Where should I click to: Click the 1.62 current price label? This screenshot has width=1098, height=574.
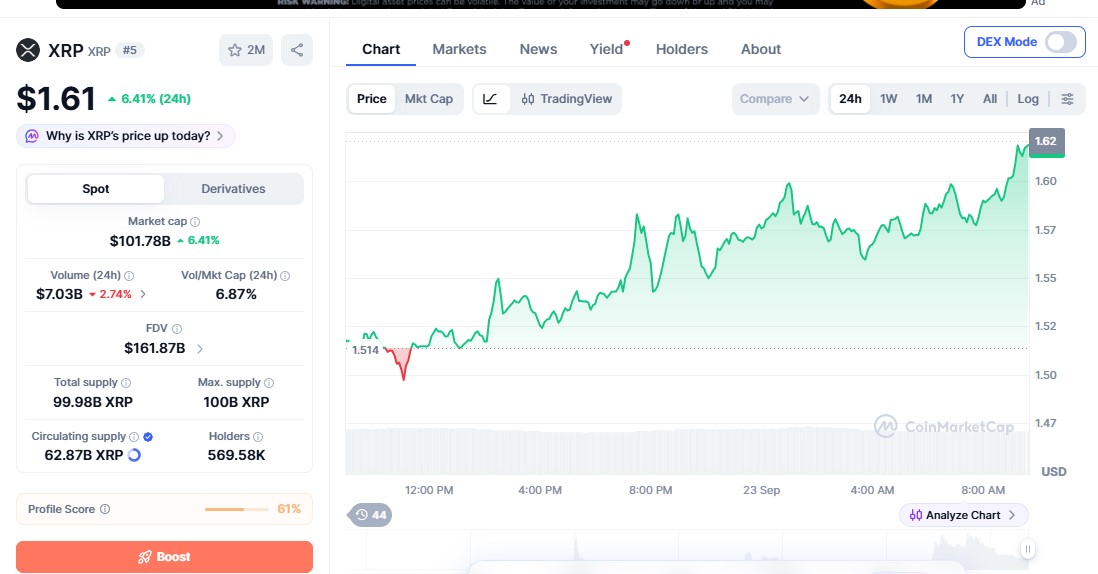(1046, 141)
